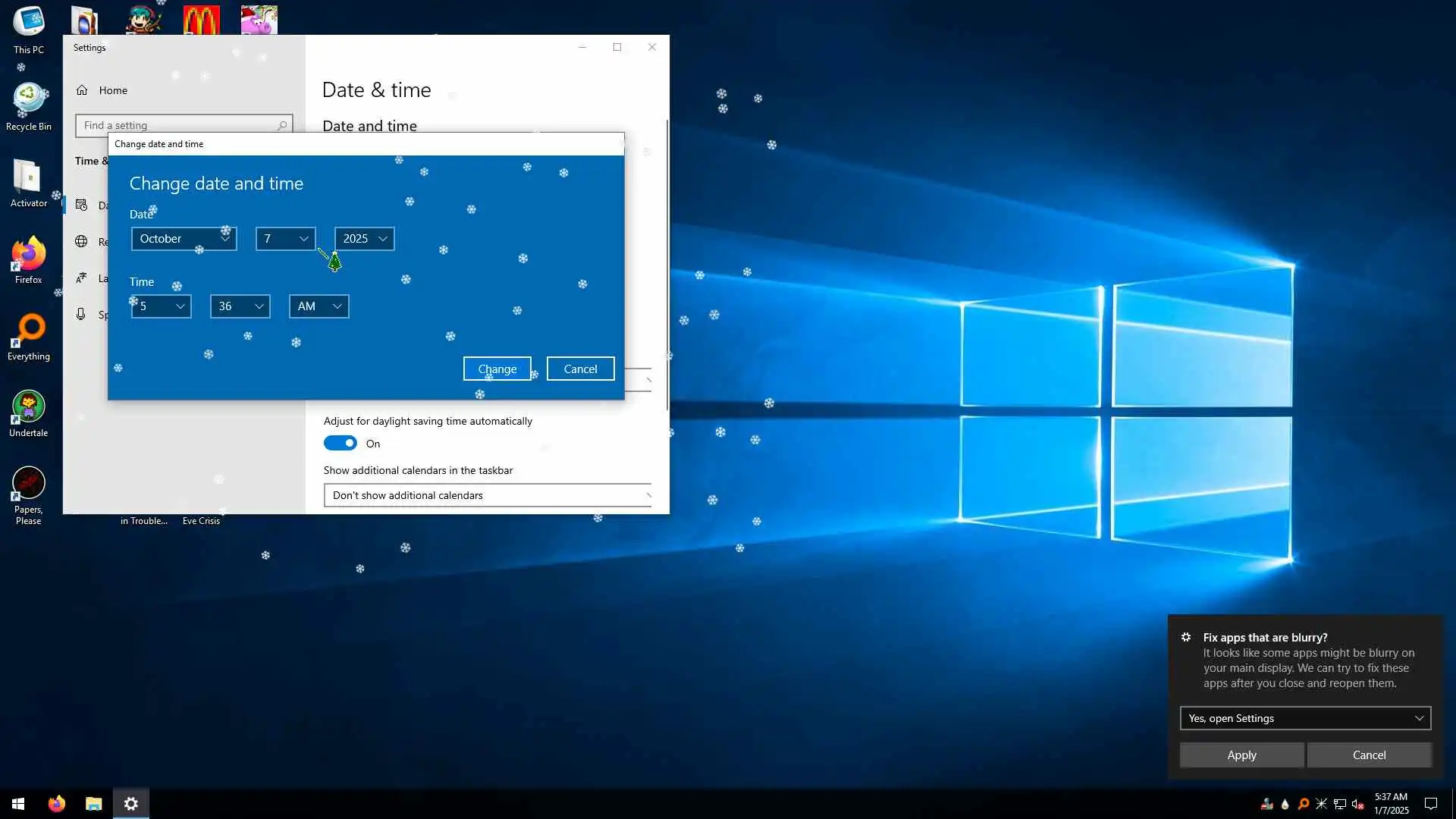
Task: Open File Explorer from the taskbar
Action: 93,804
